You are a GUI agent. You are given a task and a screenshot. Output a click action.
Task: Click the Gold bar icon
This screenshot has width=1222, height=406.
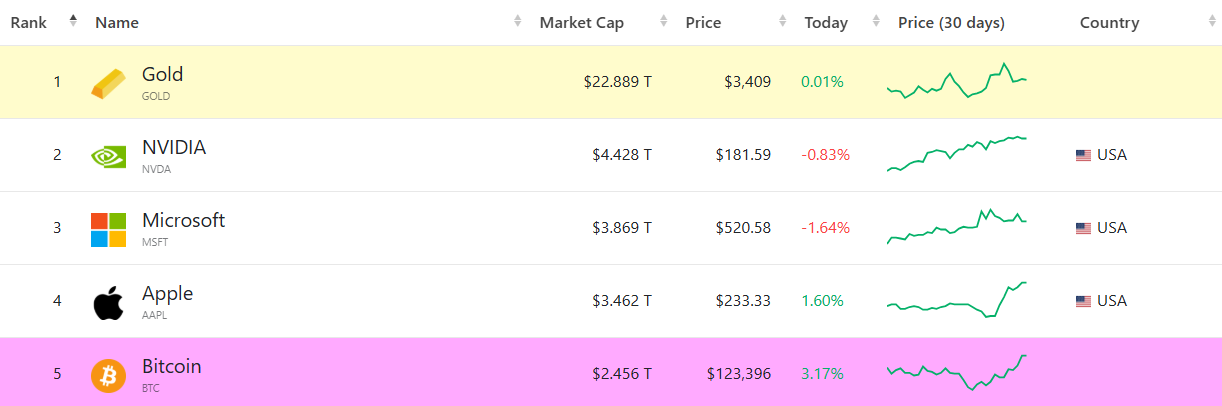[109, 83]
